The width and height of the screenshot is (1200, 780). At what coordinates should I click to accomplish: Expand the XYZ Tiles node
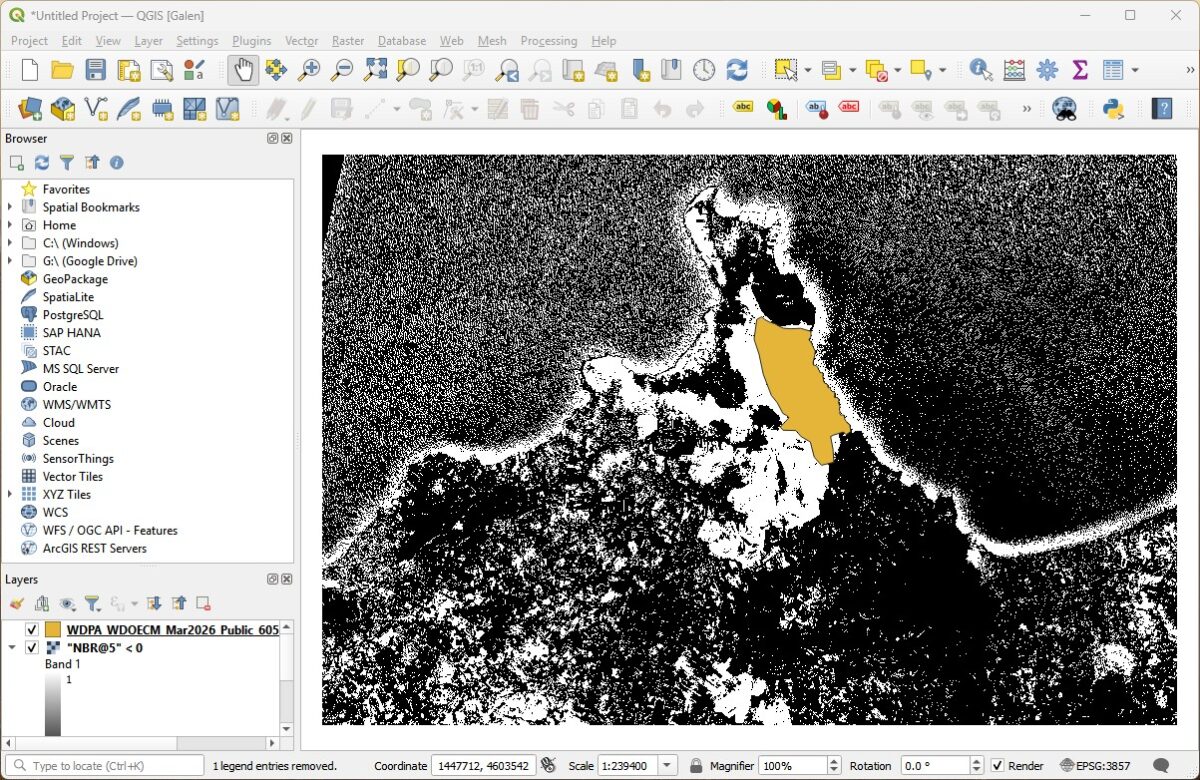11,494
